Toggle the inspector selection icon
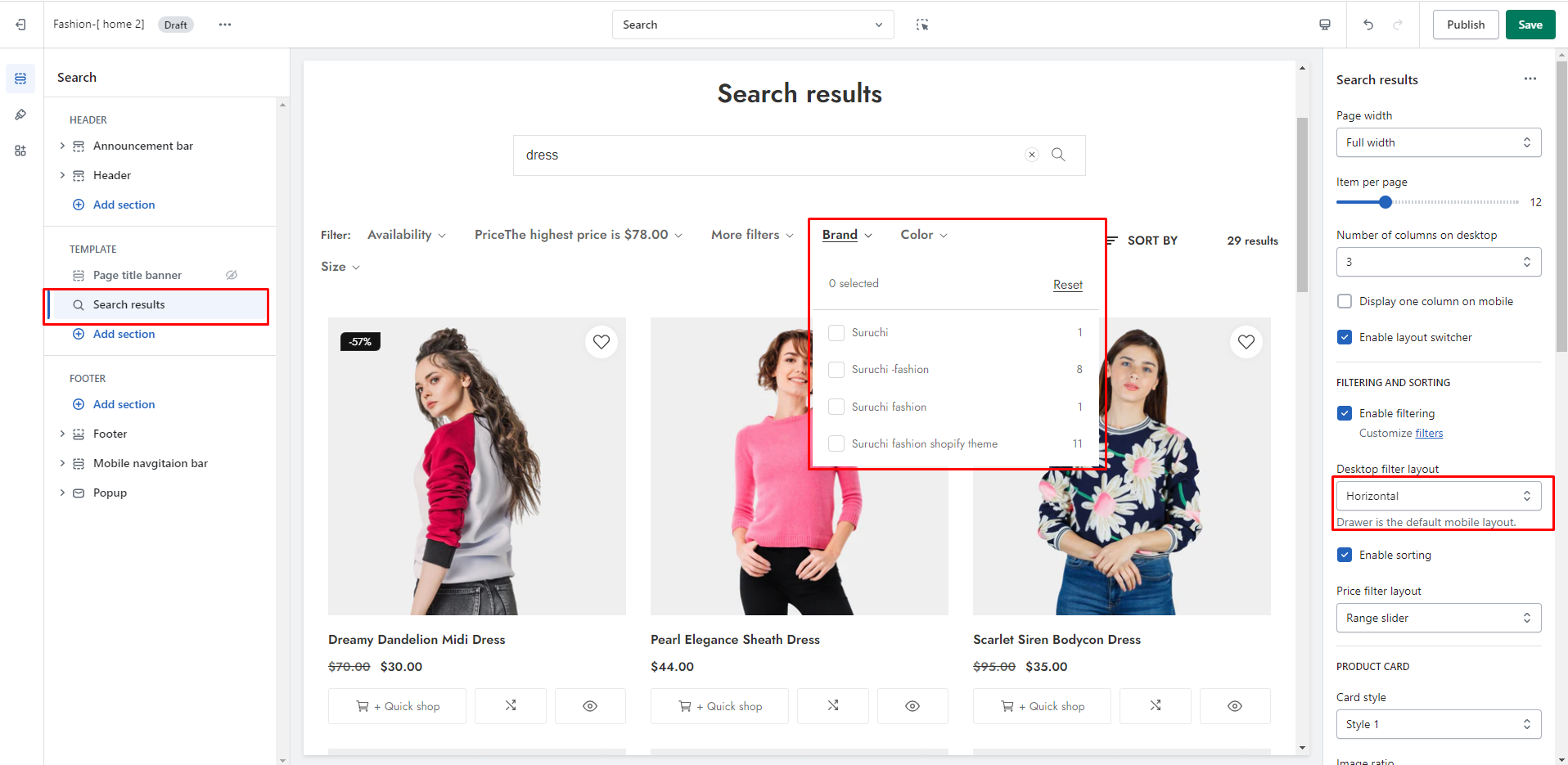Viewport: 1568px width, 765px height. [x=922, y=25]
